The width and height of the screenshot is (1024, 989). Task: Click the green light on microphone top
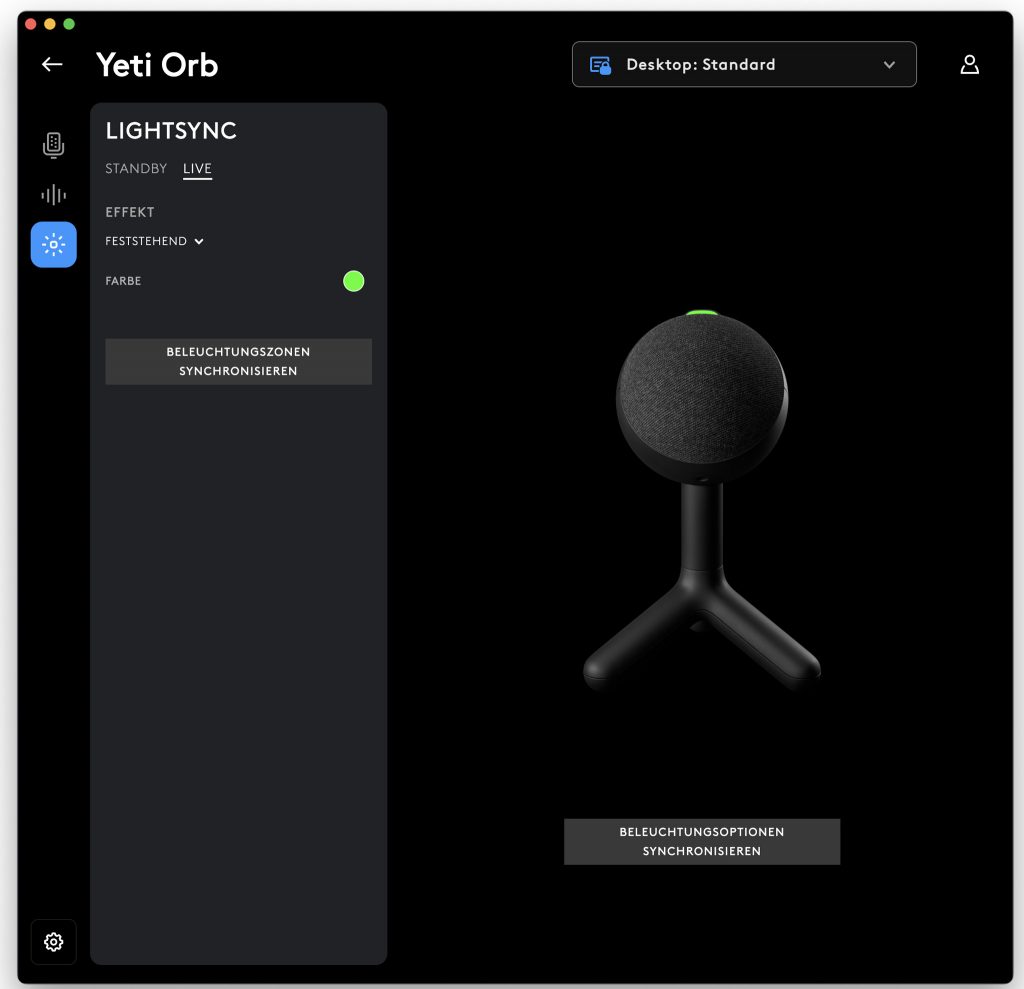(x=701, y=313)
